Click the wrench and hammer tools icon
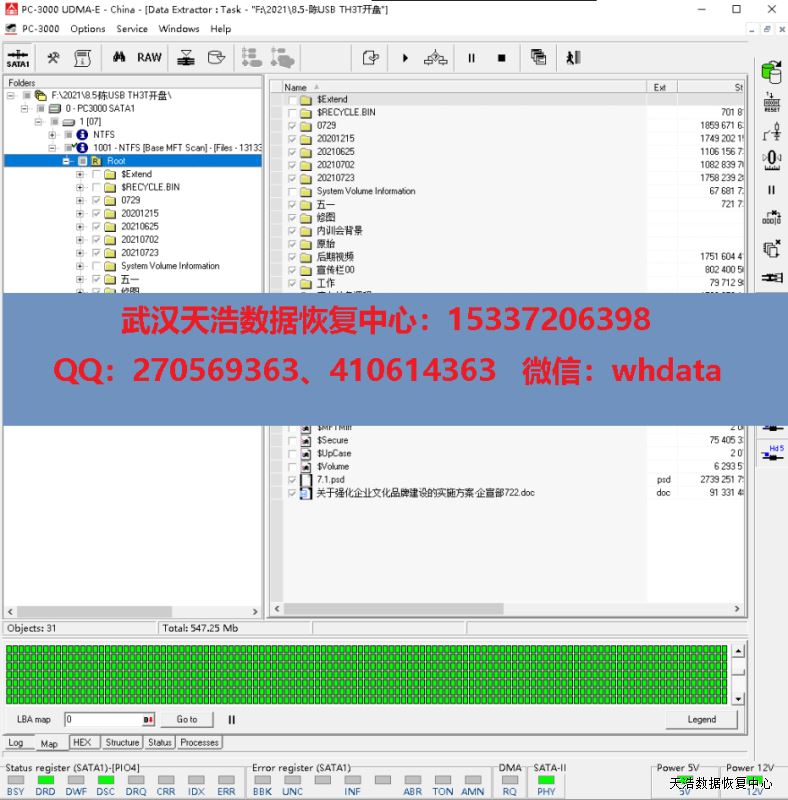 point(53,58)
